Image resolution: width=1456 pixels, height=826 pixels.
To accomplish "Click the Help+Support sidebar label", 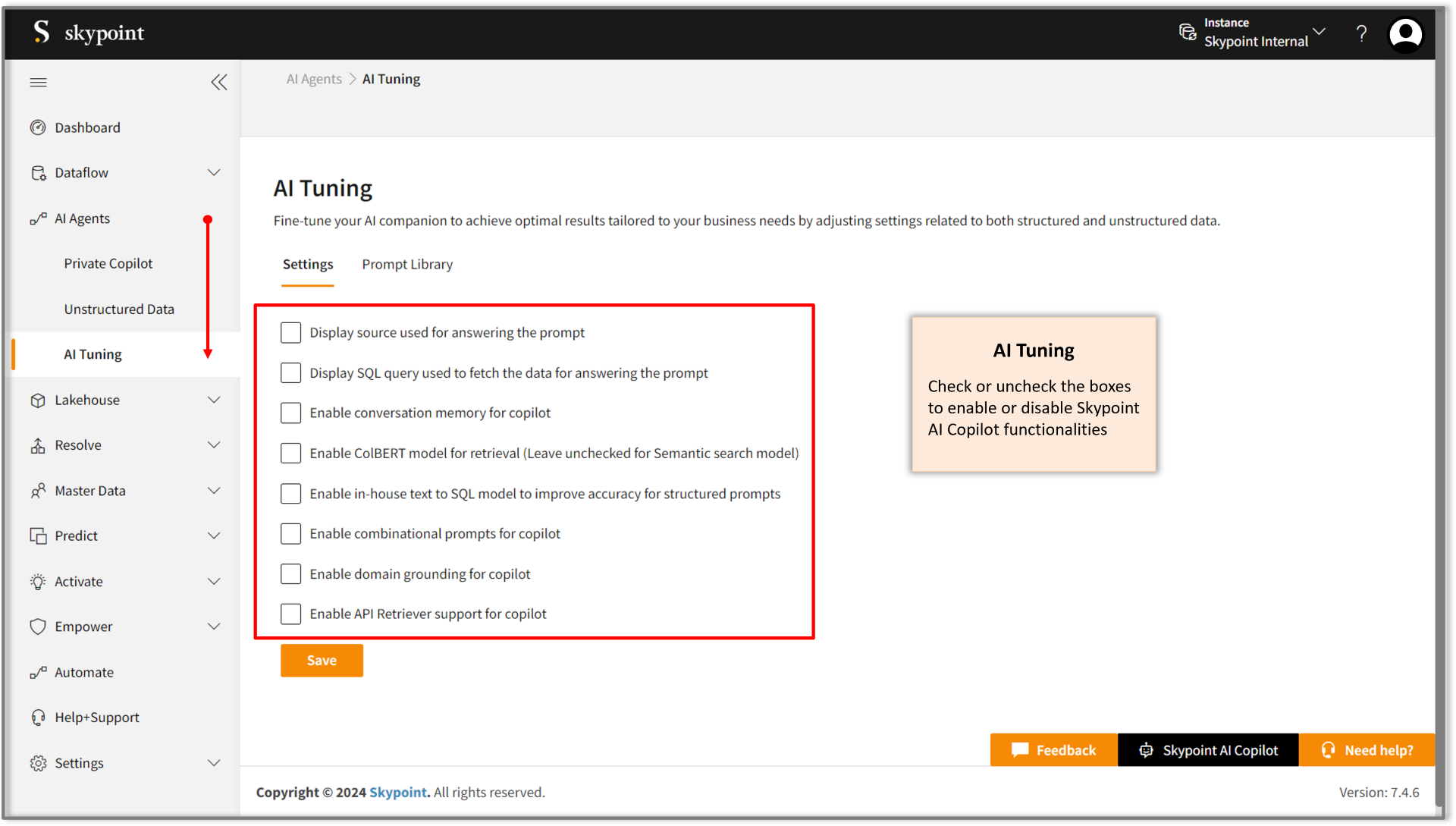I will tap(97, 718).
